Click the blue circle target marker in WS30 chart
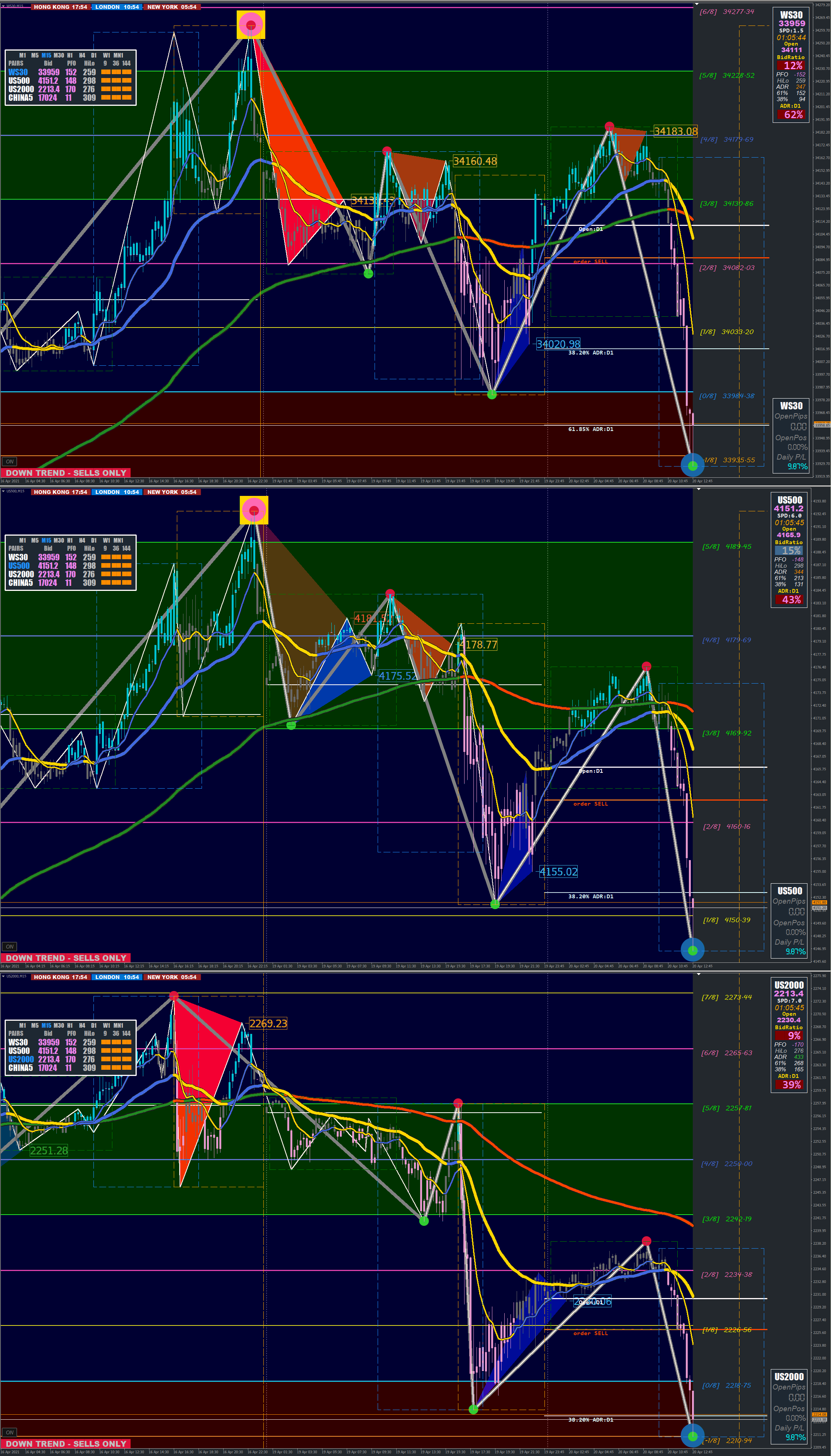 pyautogui.click(x=692, y=465)
